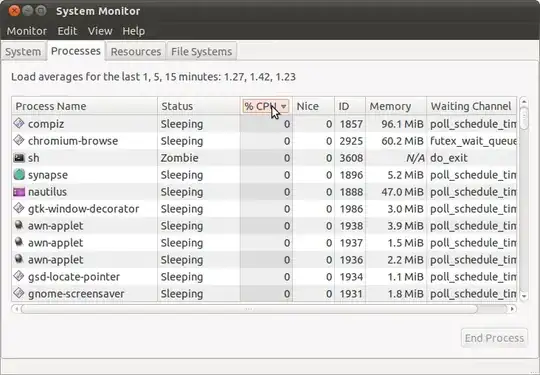The image size is (540, 375).
Task: Click the do_exit waiting channel
Action: point(449,158)
